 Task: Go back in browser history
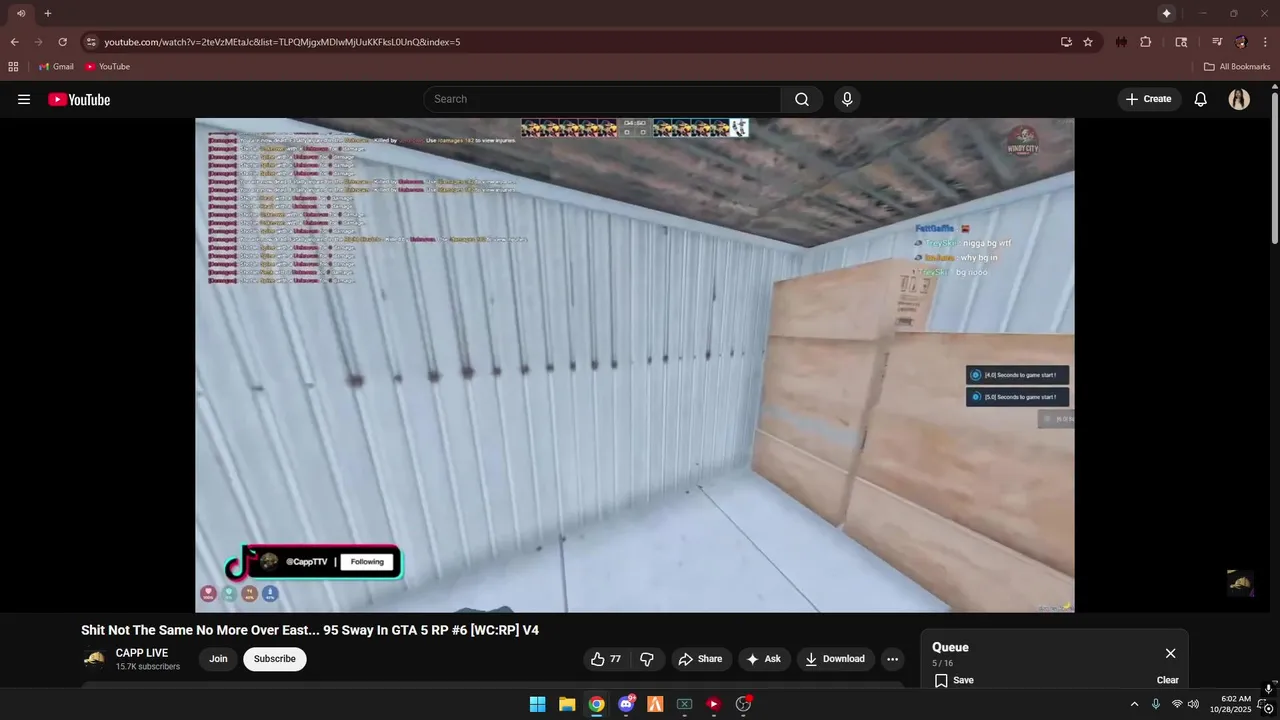point(14,42)
